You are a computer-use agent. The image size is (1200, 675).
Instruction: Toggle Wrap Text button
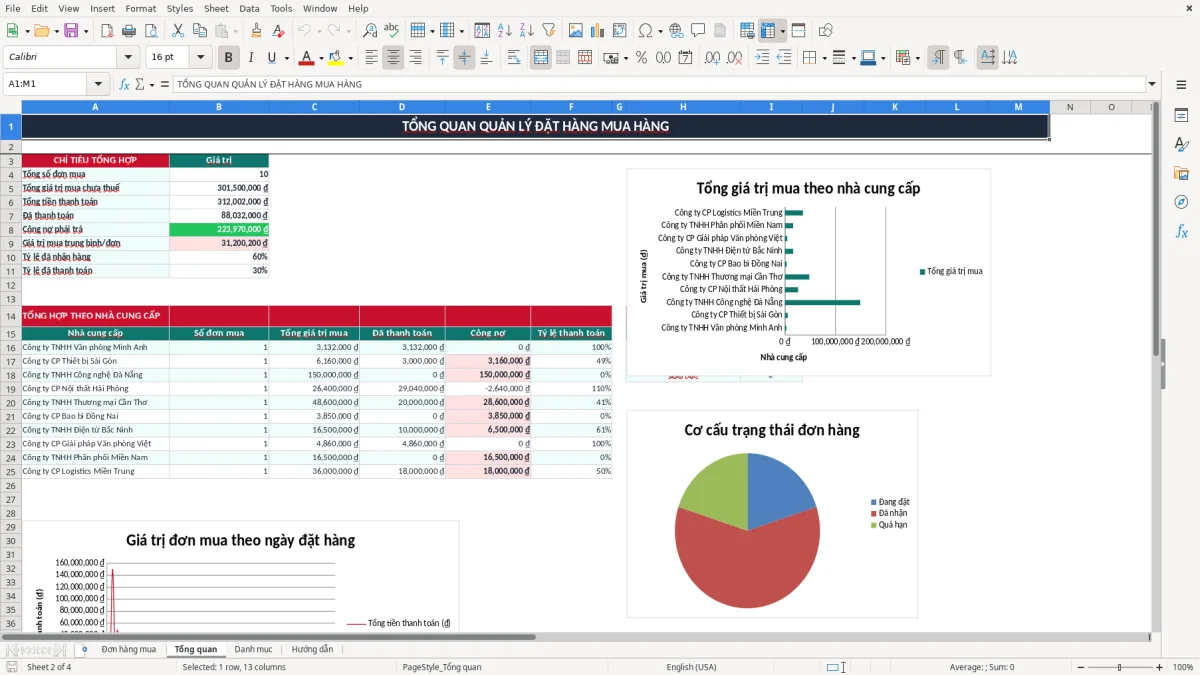pos(514,57)
